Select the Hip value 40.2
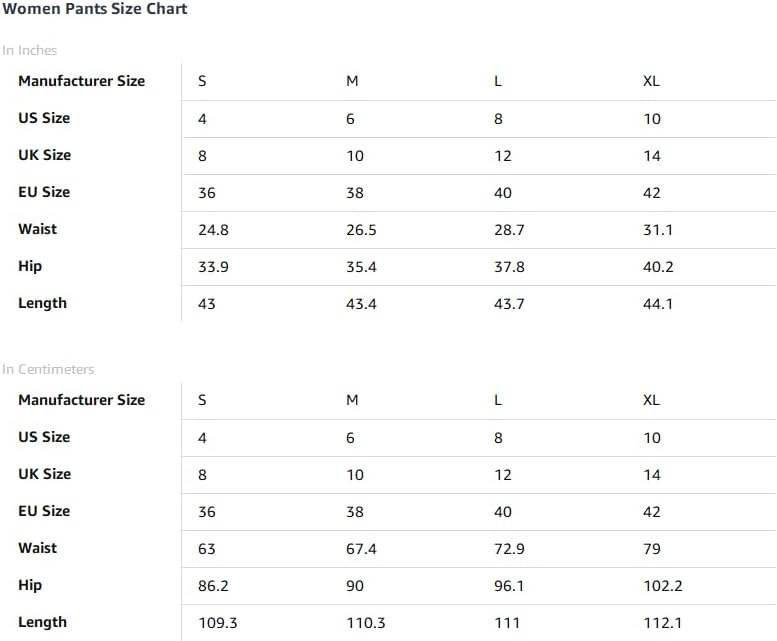 pyautogui.click(x=658, y=267)
